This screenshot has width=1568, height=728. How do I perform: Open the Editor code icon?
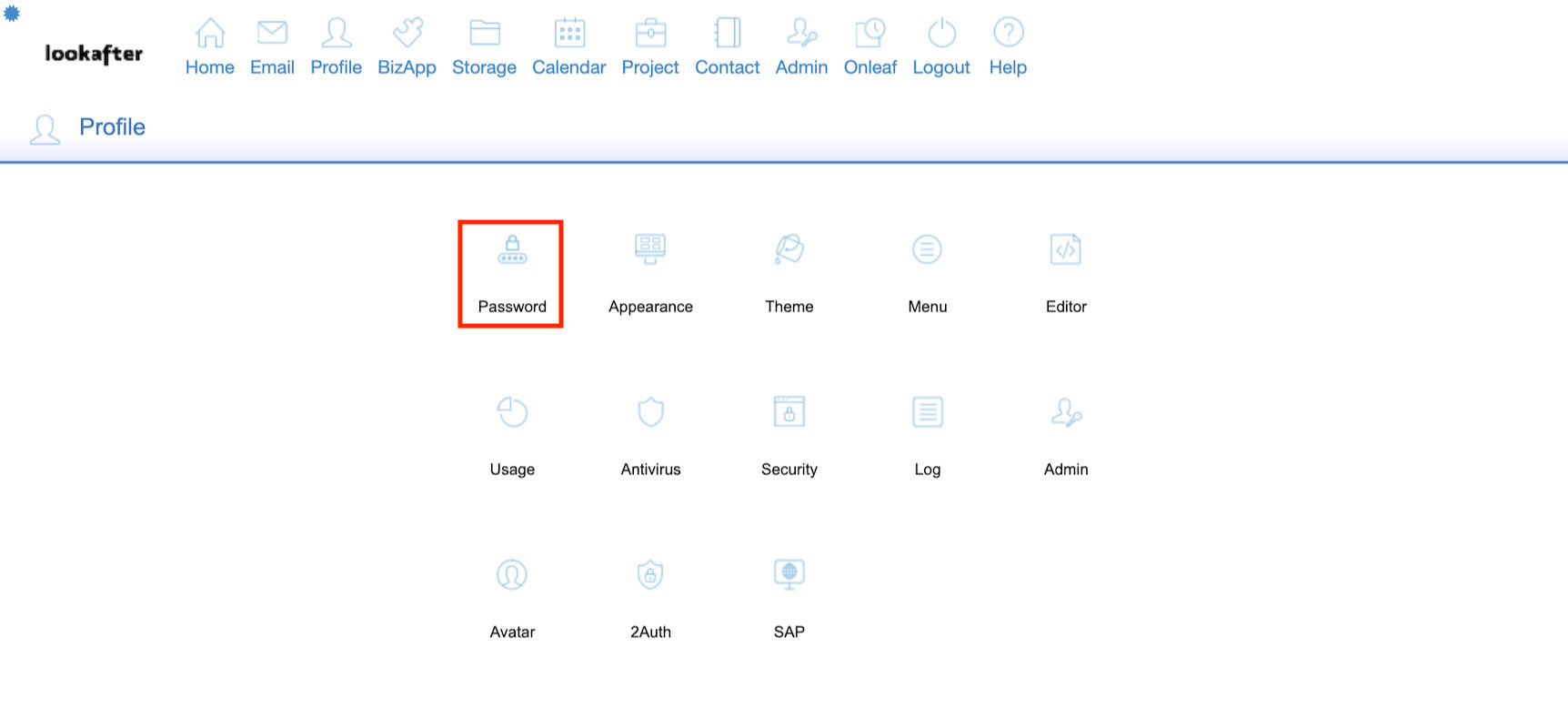(x=1065, y=250)
